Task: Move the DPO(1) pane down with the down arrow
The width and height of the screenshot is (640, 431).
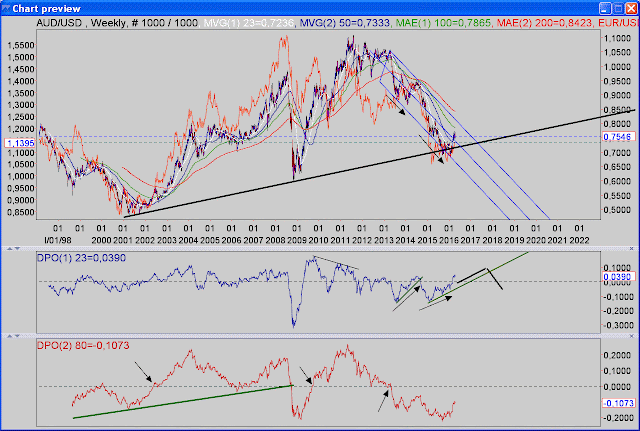Action: click(x=17, y=248)
